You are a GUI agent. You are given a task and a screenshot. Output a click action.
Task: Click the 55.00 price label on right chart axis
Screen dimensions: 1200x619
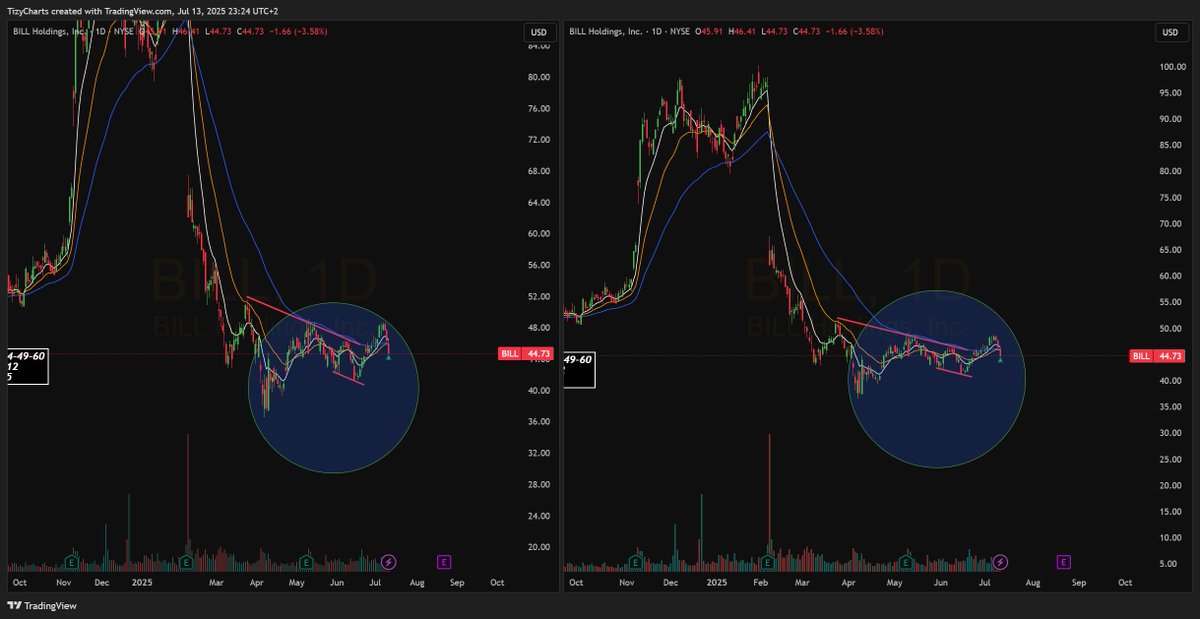click(1171, 302)
